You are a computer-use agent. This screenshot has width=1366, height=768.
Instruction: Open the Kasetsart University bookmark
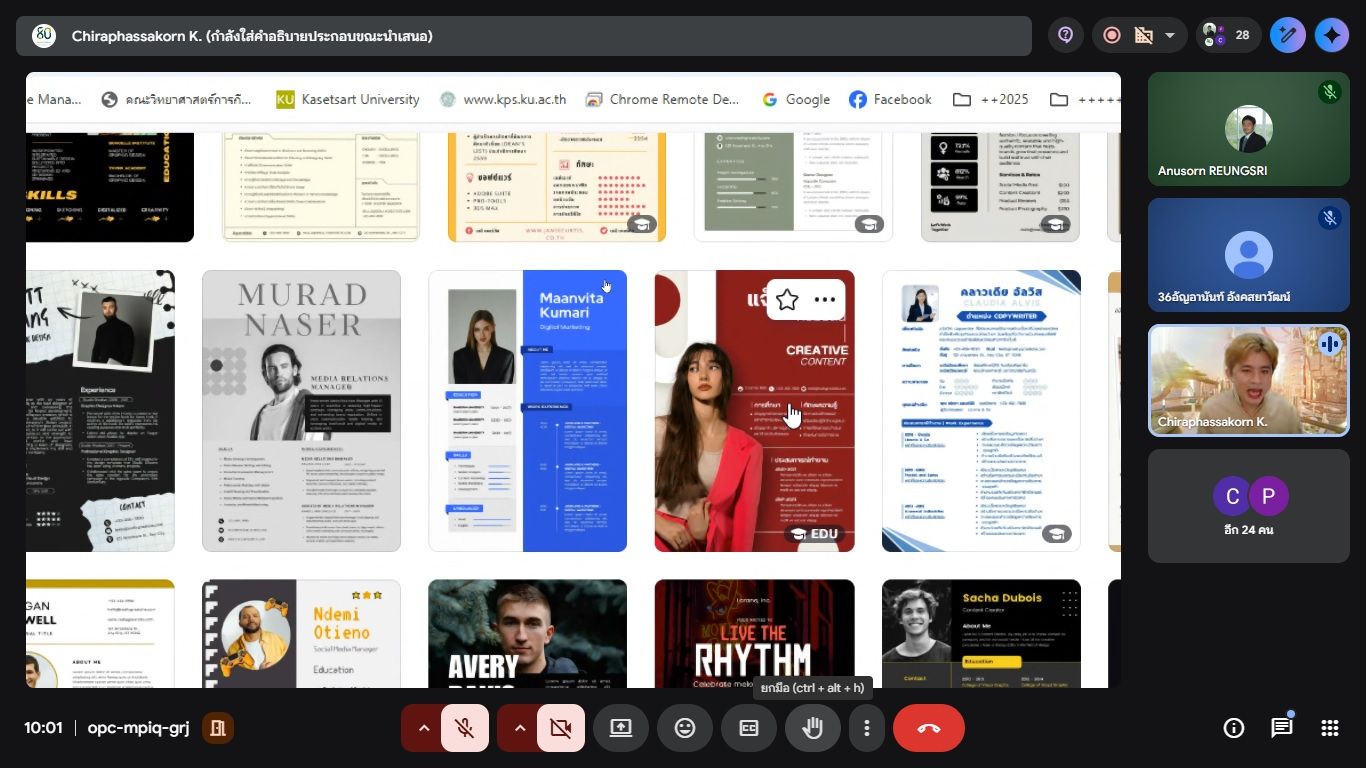coord(347,99)
